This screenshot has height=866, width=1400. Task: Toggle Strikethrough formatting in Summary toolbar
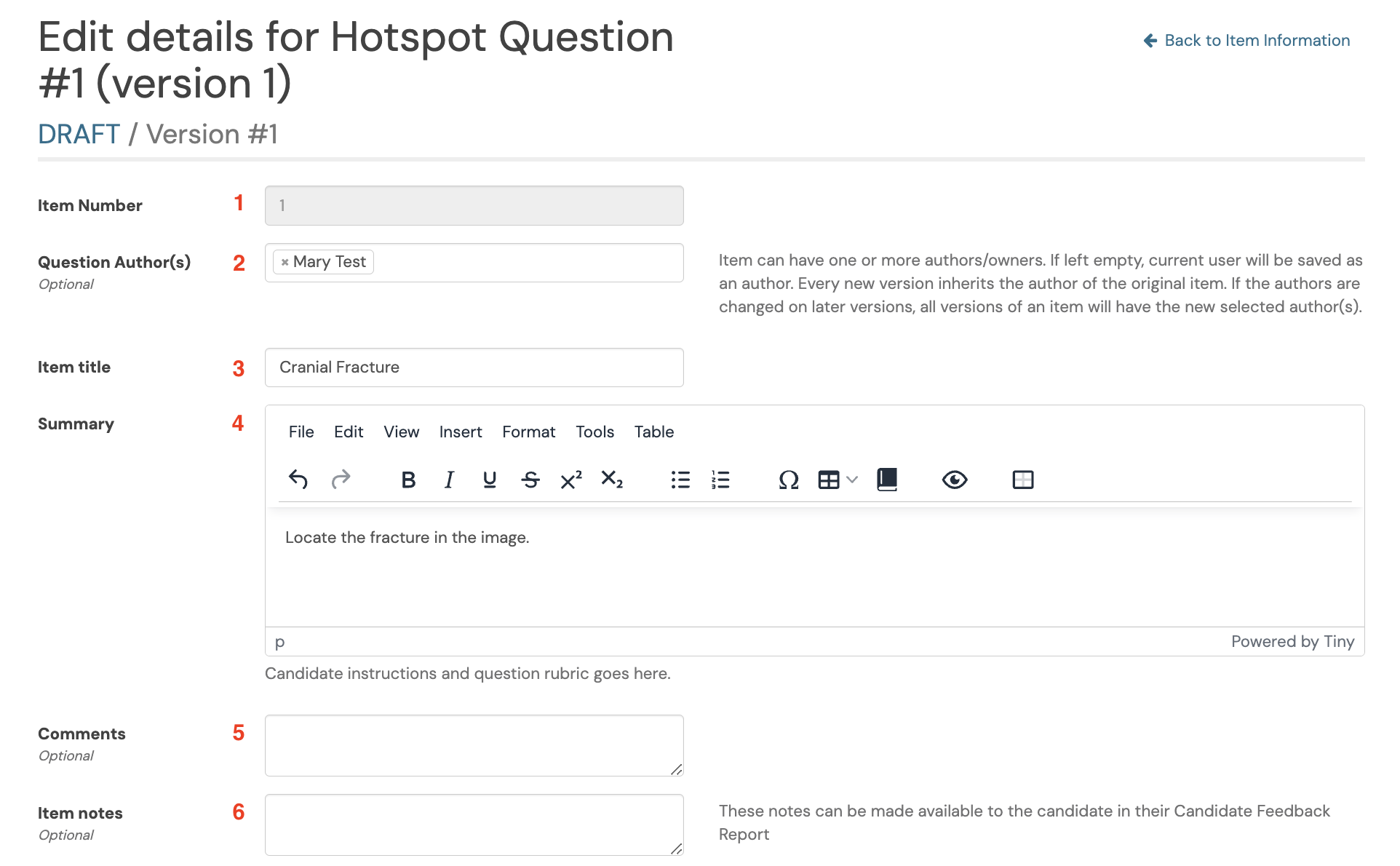530,480
